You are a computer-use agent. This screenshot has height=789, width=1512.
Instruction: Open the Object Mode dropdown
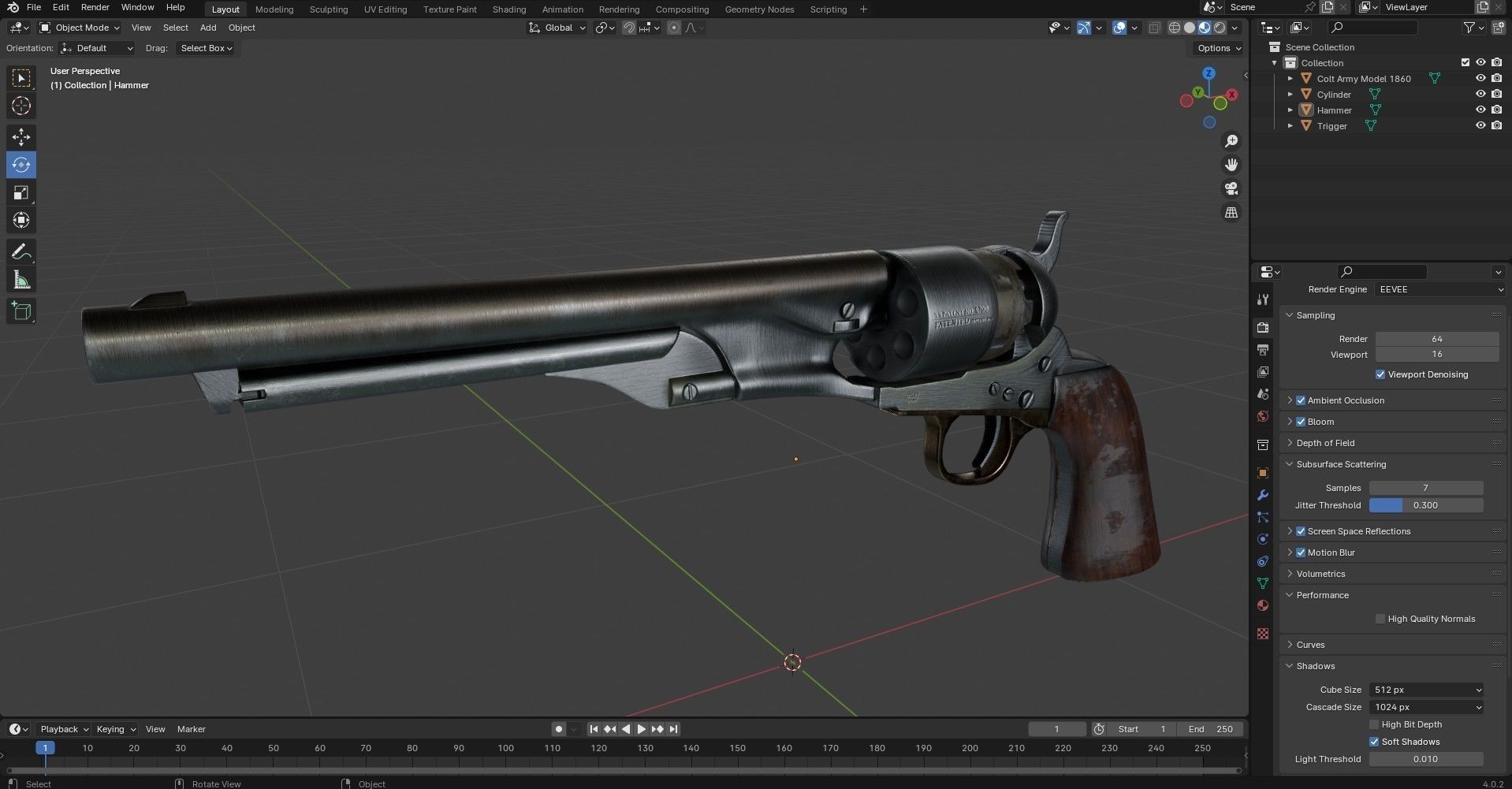80,28
